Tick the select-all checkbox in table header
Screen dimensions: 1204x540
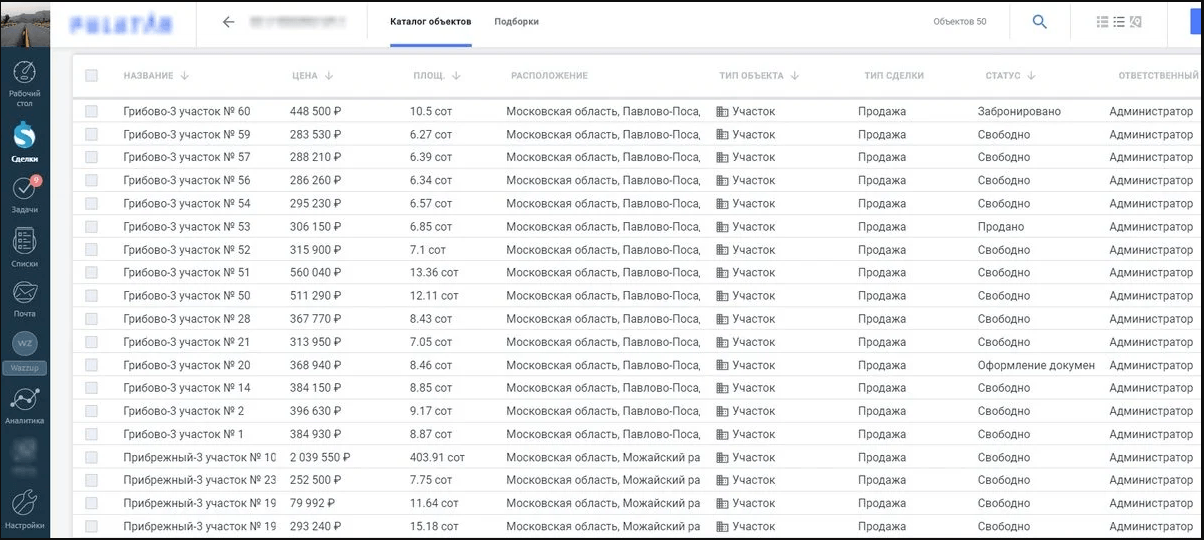92,76
